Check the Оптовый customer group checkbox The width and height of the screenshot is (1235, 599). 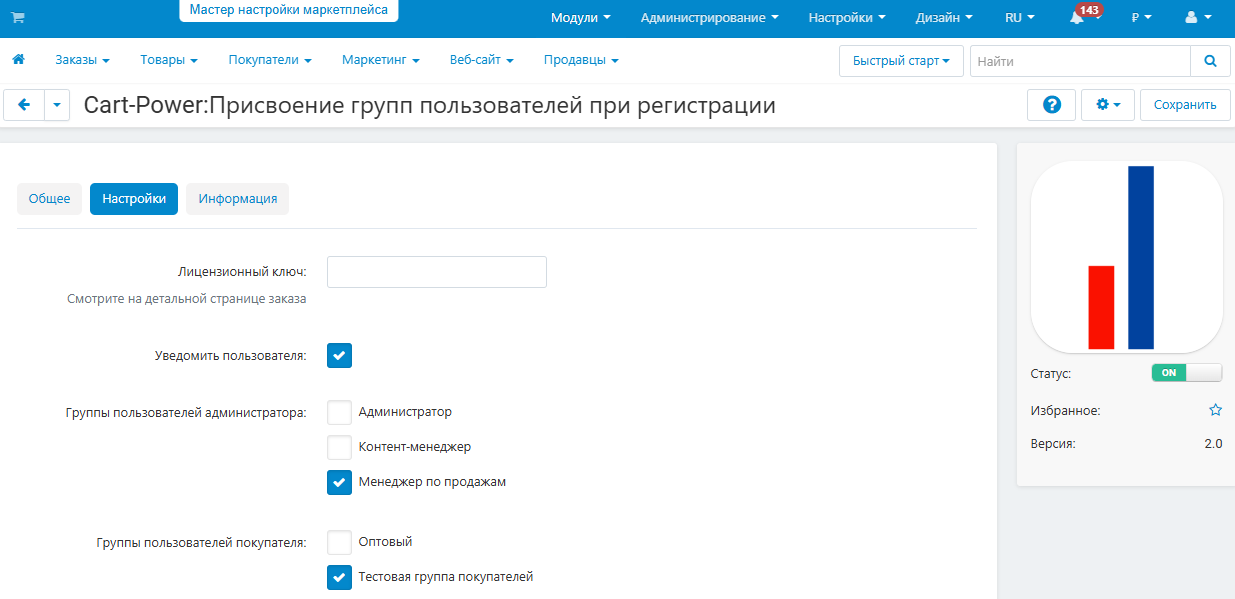(340, 542)
